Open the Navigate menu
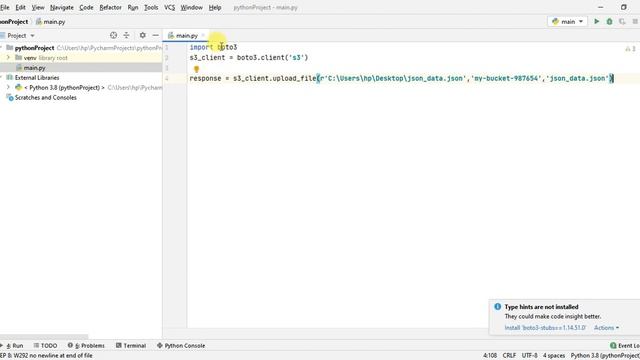Viewport: 640px width, 360px height. point(62,7)
